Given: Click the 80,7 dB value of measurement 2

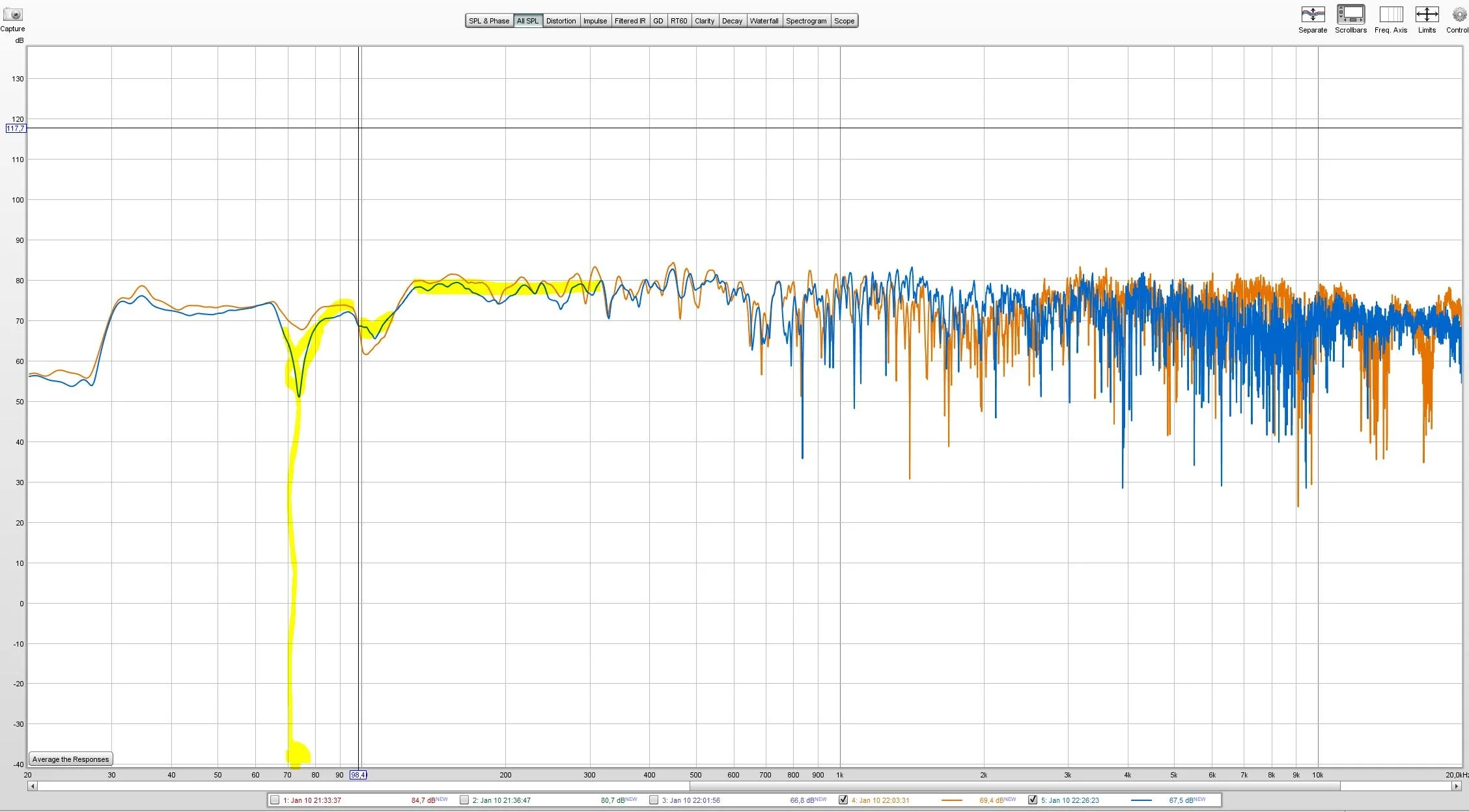Looking at the screenshot, I should coord(613,800).
